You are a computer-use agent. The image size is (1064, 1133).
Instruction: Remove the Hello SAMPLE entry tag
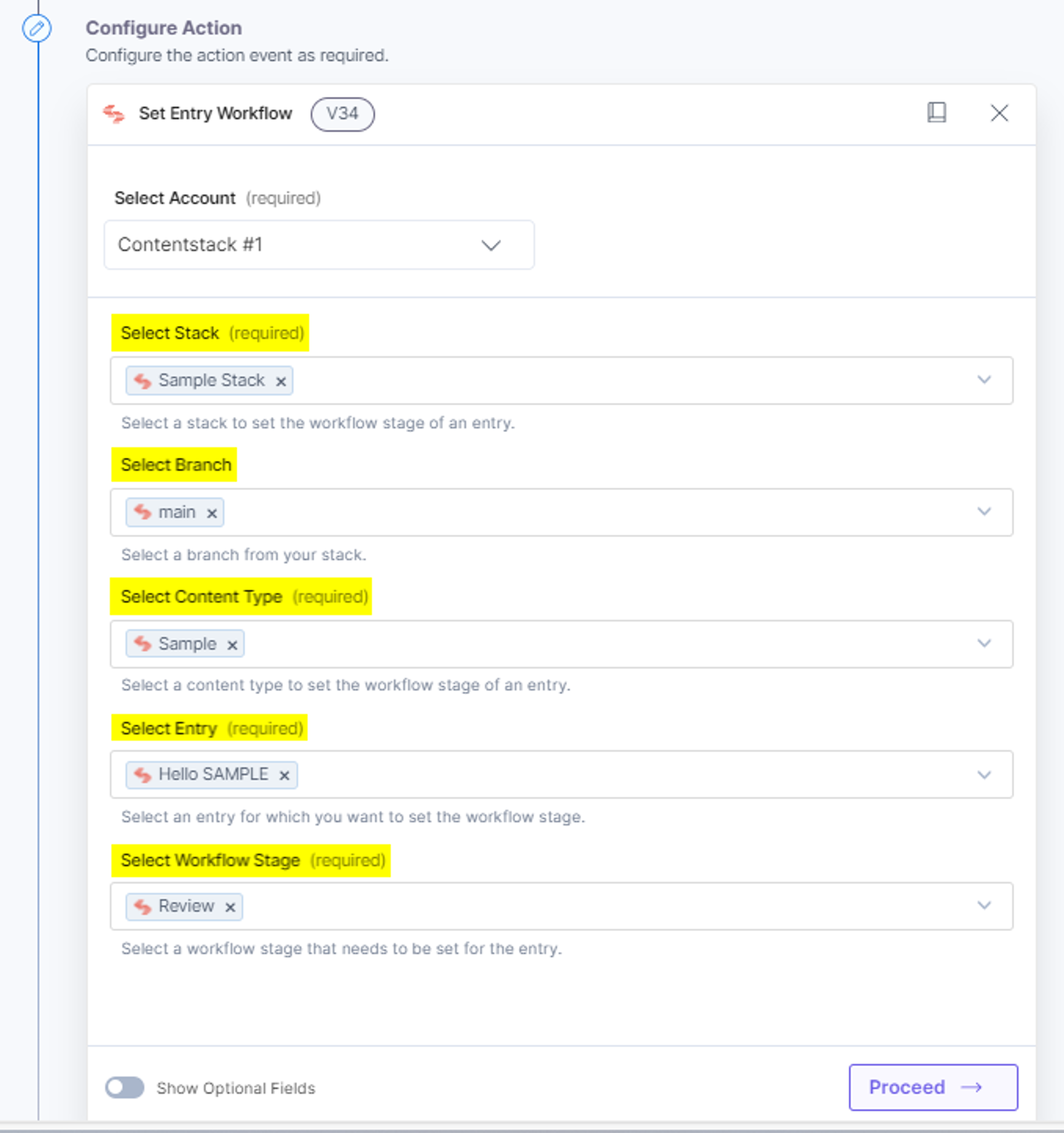point(284,775)
